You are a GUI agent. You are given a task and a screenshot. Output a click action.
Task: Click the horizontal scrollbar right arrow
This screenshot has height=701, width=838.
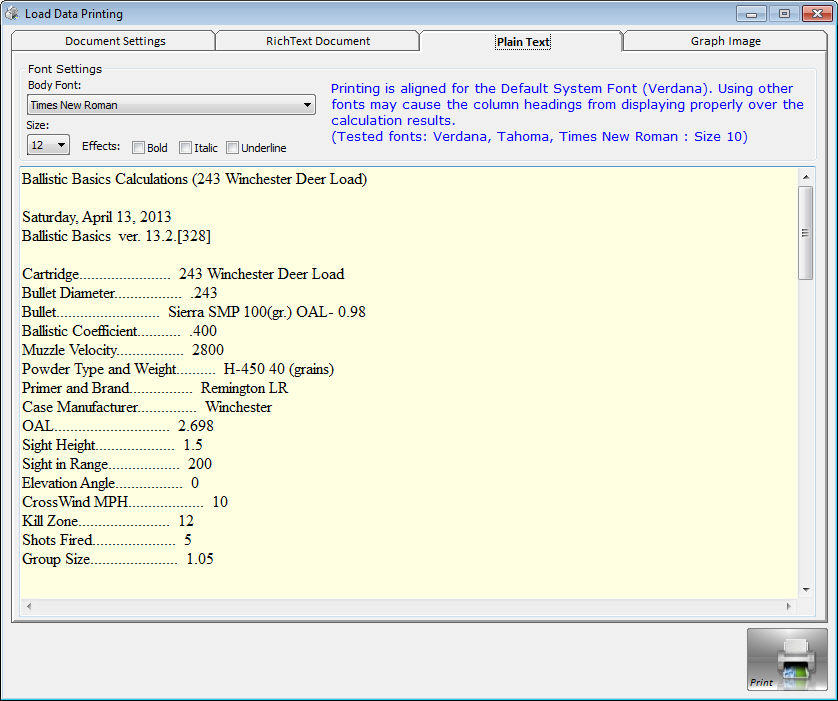(789, 607)
